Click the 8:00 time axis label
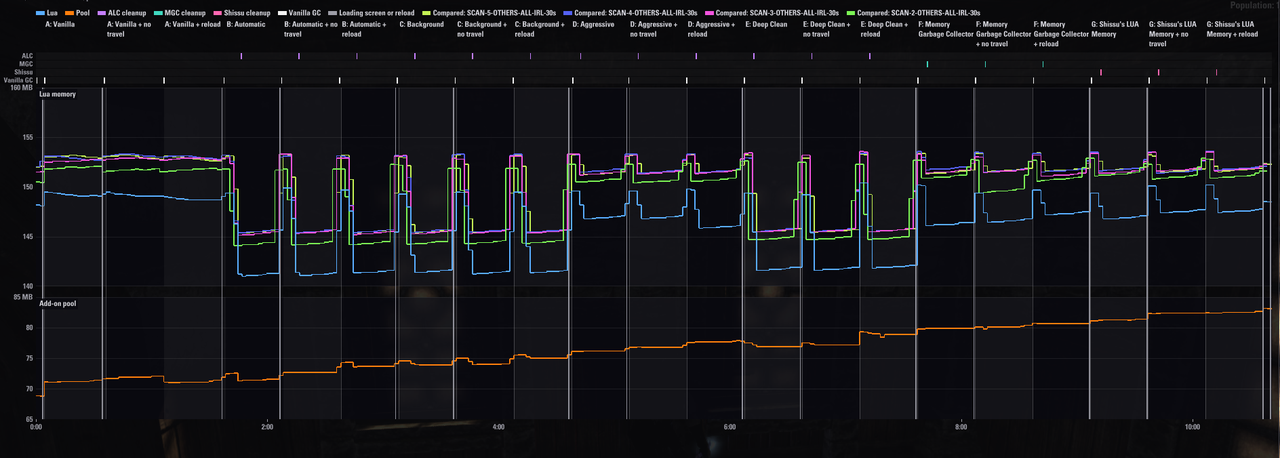 [x=960, y=427]
